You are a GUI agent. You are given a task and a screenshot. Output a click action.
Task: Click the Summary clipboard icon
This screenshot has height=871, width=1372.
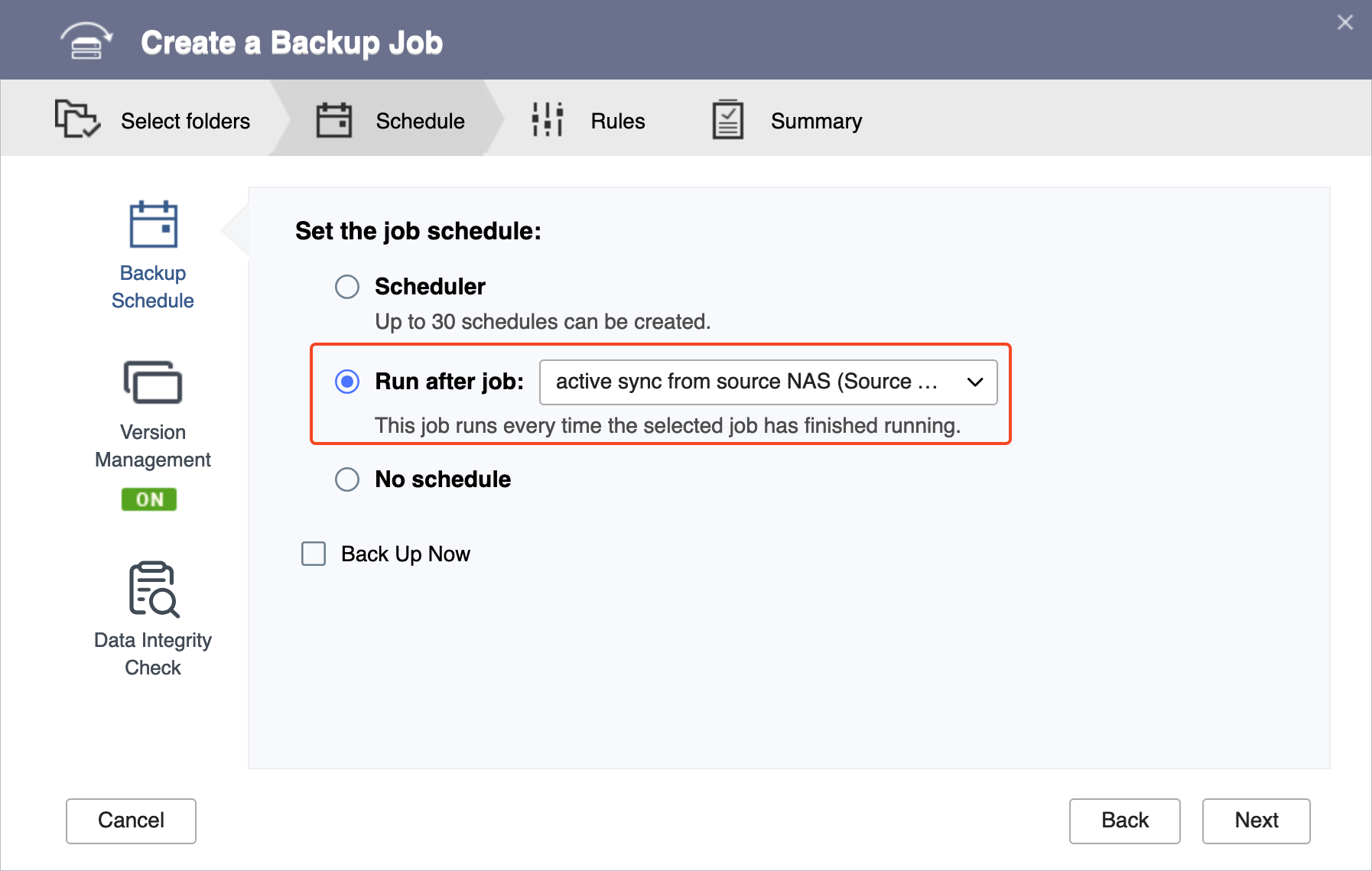(x=727, y=120)
